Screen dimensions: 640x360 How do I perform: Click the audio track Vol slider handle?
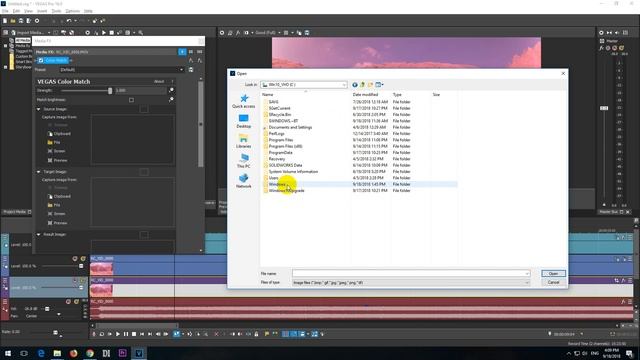click(47, 309)
